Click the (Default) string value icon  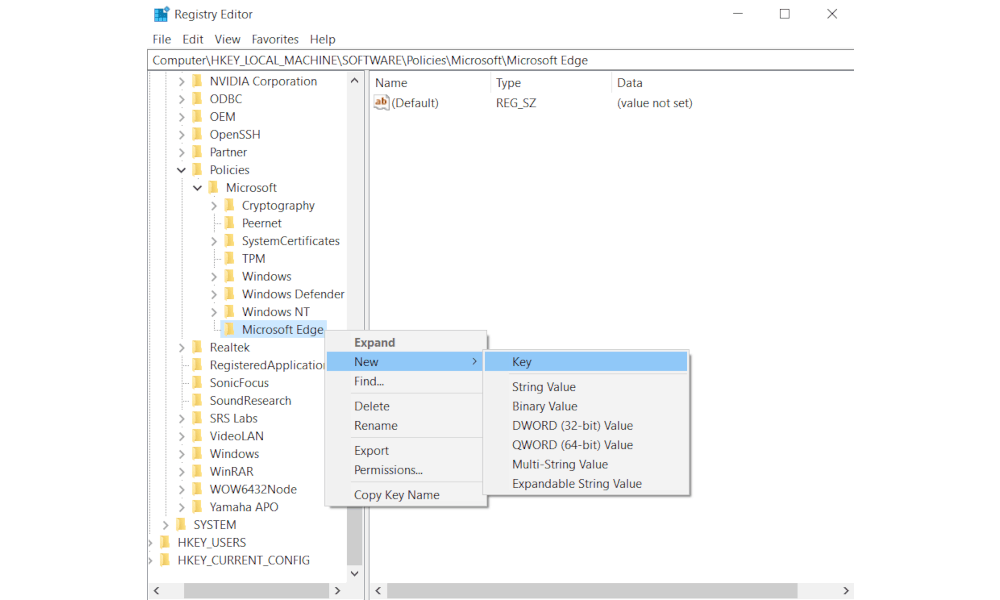[381, 103]
